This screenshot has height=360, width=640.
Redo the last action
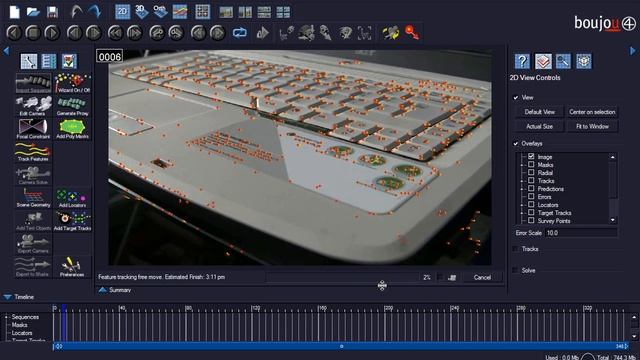pos(95,11)
